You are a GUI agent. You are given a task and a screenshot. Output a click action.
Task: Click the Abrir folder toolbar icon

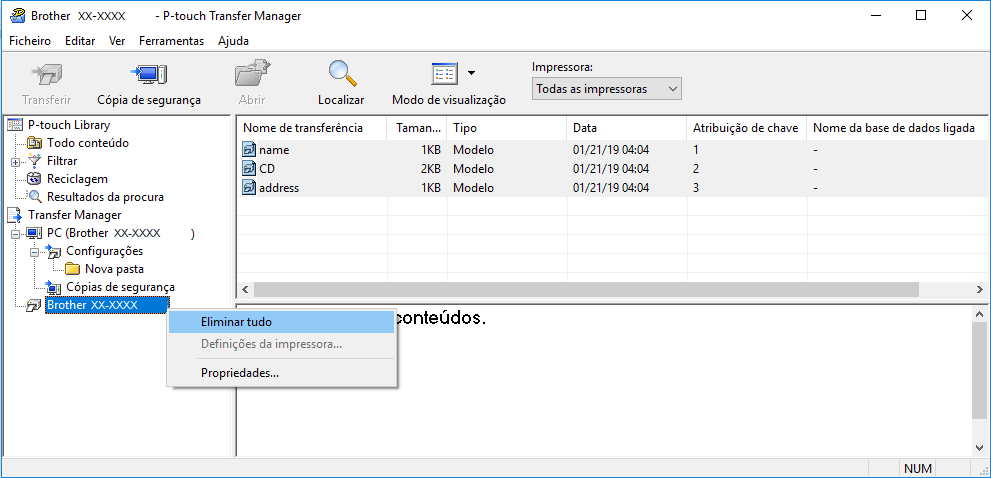pos(252,75)
